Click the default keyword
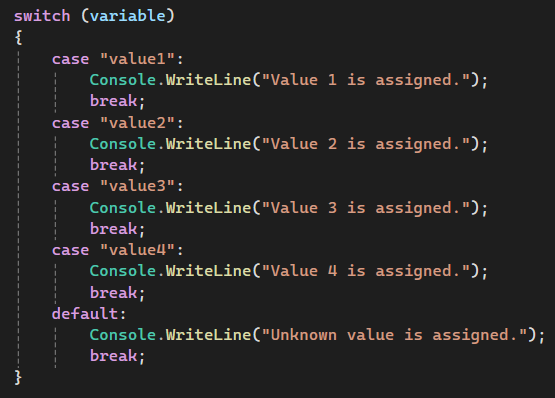Screen dimensions: 555x398 tap(85, 314)
